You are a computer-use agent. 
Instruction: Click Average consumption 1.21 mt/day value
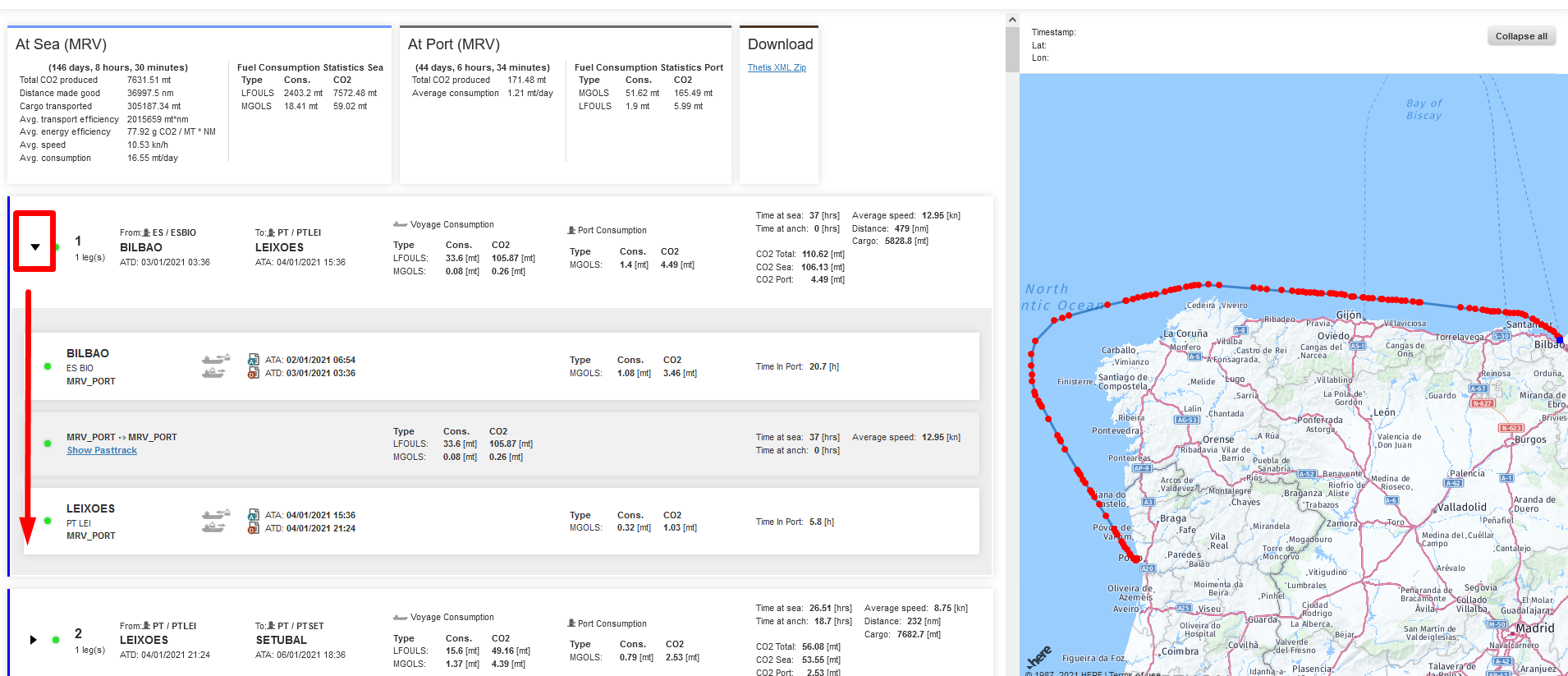coord(530,93)
